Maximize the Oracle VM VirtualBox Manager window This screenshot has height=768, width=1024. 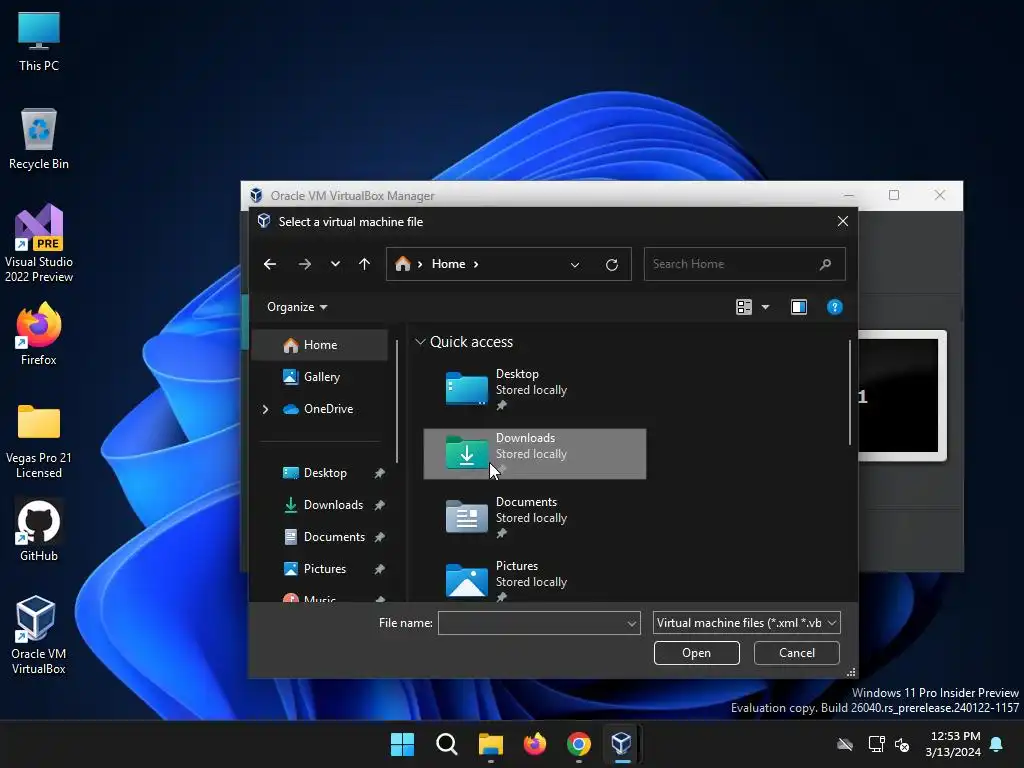[x=894, y=195]
